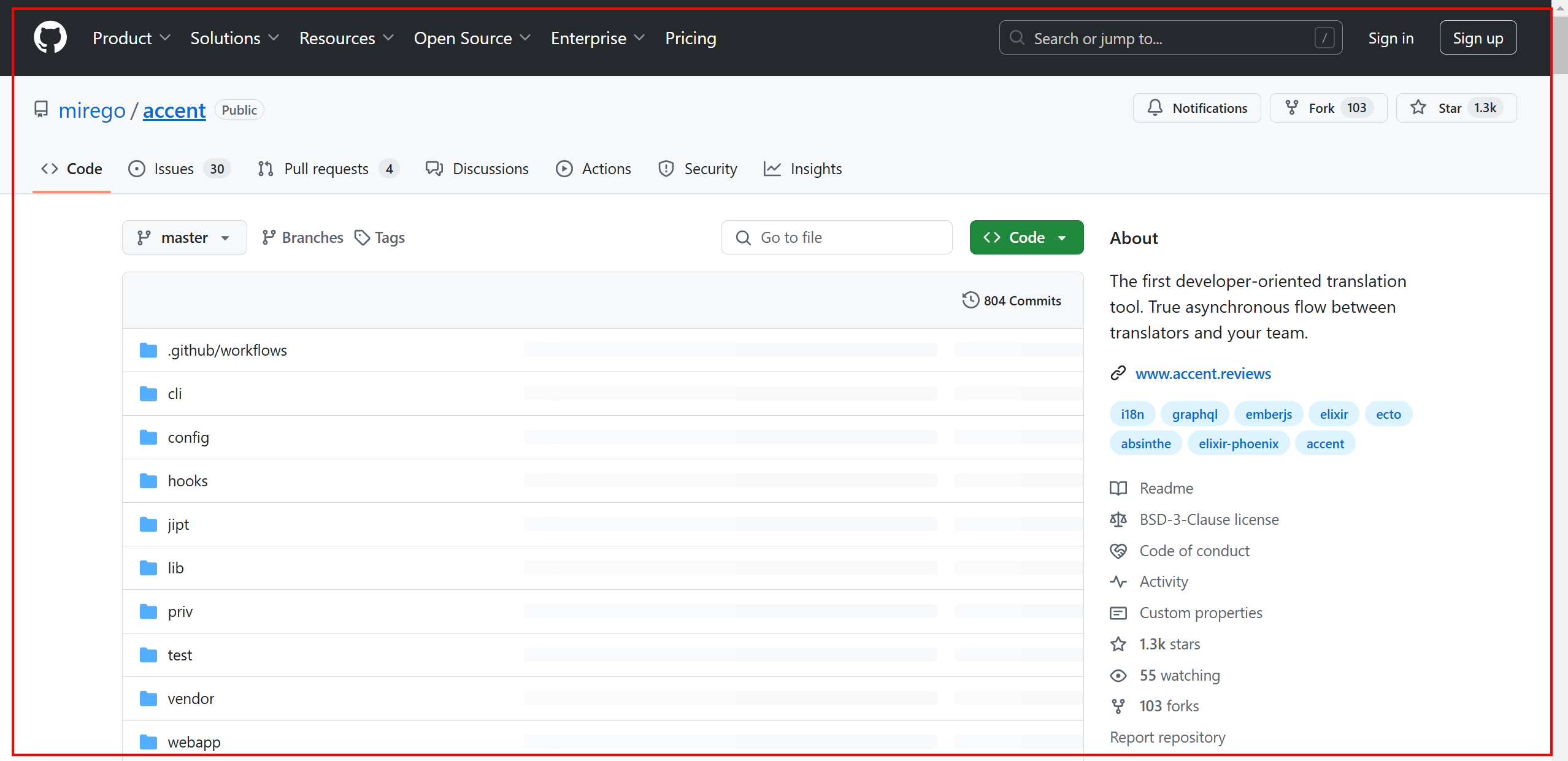Switch to the Pull requests tab
Viewport: 1568px width, 761px height.
tap(328, 169)
